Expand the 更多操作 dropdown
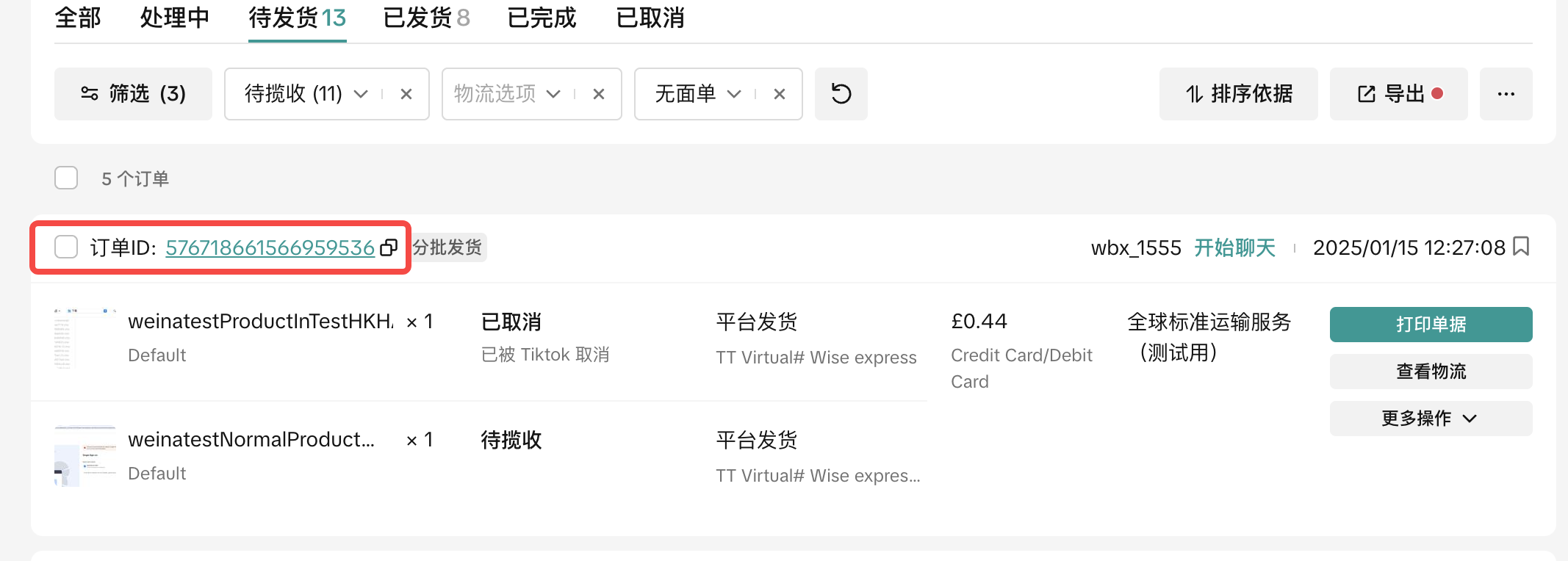The height and width of the screenshot is (561, 1568). click(x=1430, y=419)
